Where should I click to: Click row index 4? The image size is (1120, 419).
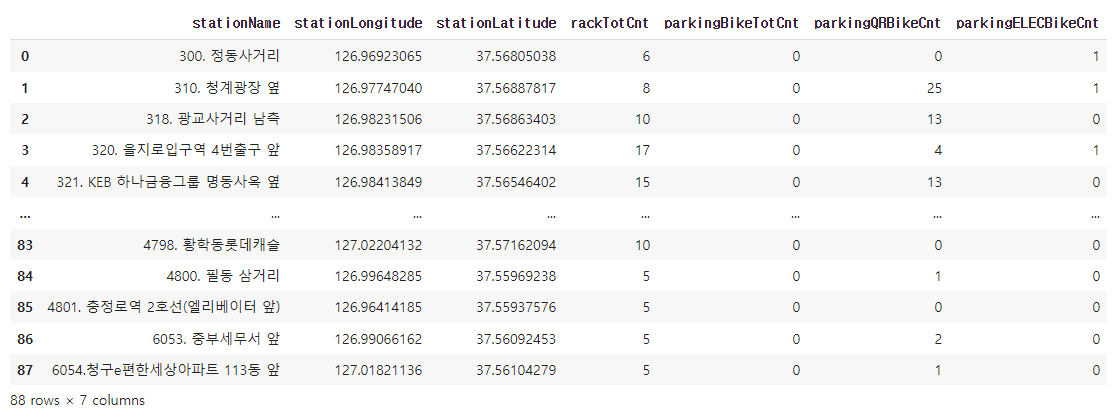[x=25, y=182]
